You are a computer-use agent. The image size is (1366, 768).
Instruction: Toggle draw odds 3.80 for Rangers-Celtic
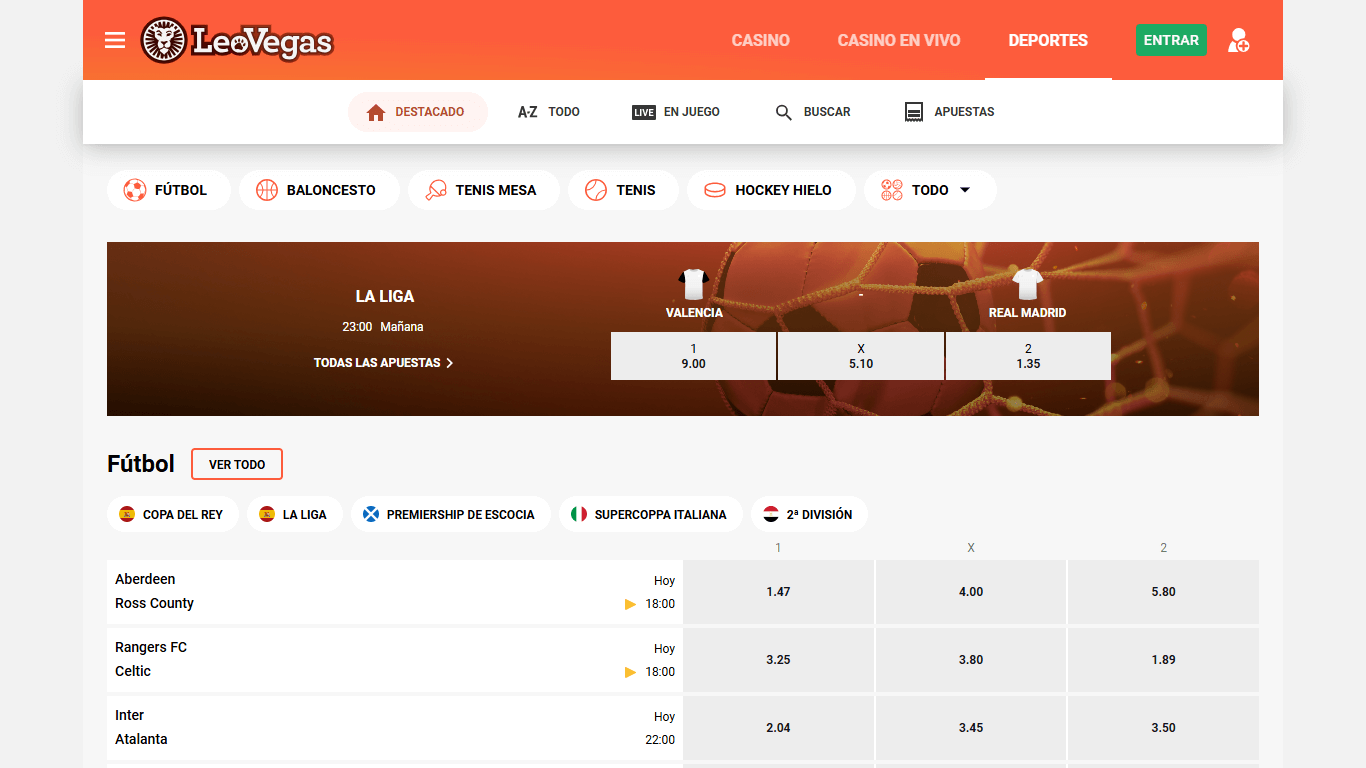pos(970,660)
